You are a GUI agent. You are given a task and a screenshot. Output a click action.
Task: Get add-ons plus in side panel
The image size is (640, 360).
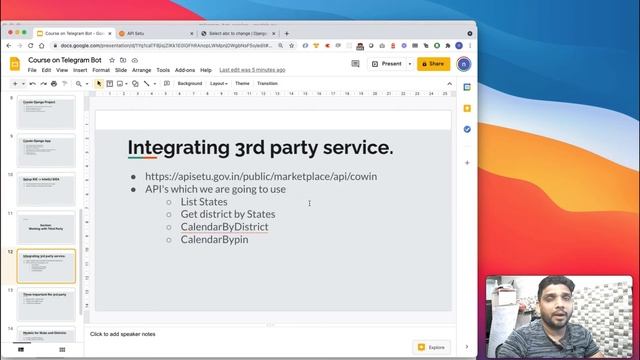467,162
